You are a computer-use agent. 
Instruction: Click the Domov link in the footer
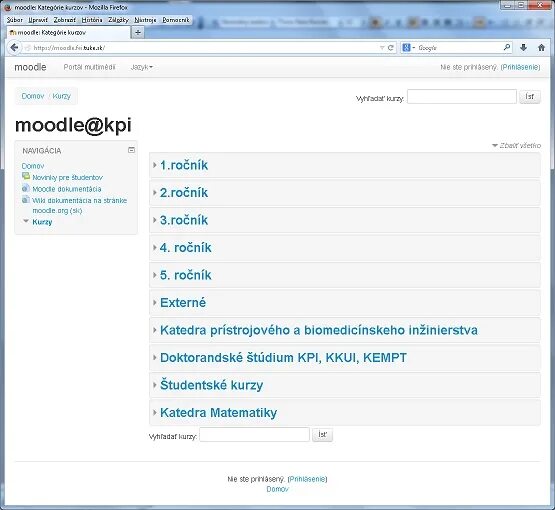277,489
